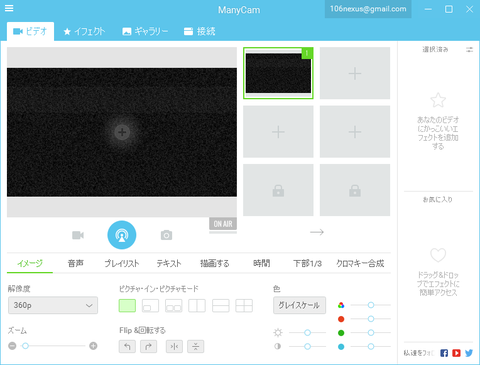Rotate the video left

click(127, 346)
